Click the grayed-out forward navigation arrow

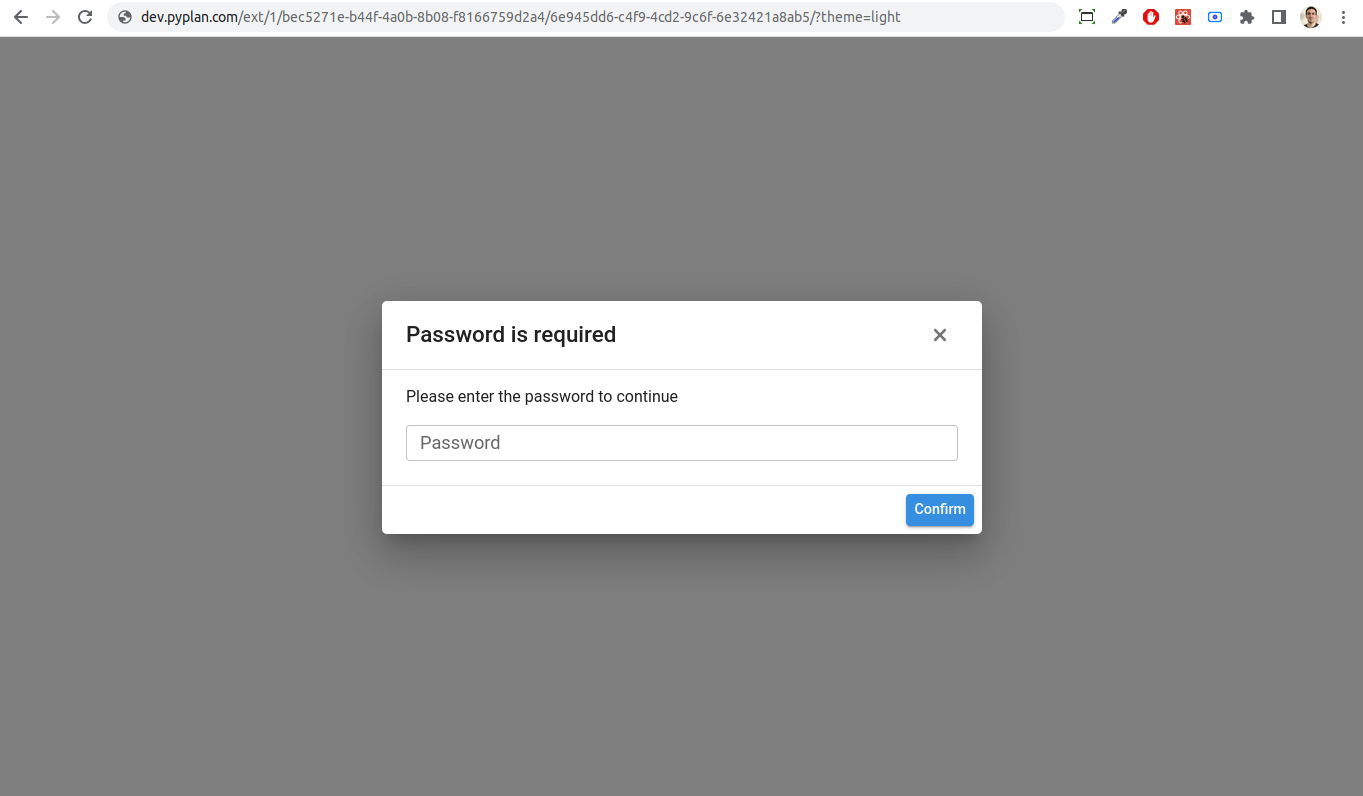53,17
